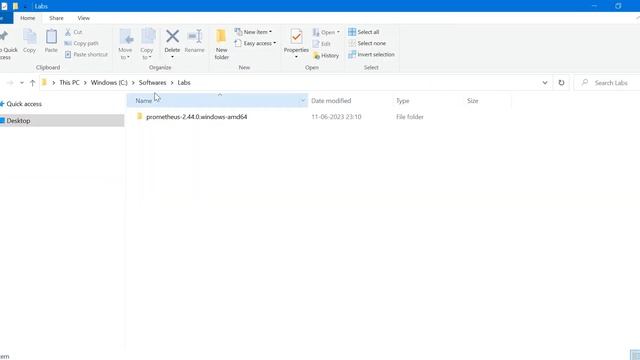Click the File folder type cell
The width and height of the screenshot is (640, 360).
(x=410, y=117)
